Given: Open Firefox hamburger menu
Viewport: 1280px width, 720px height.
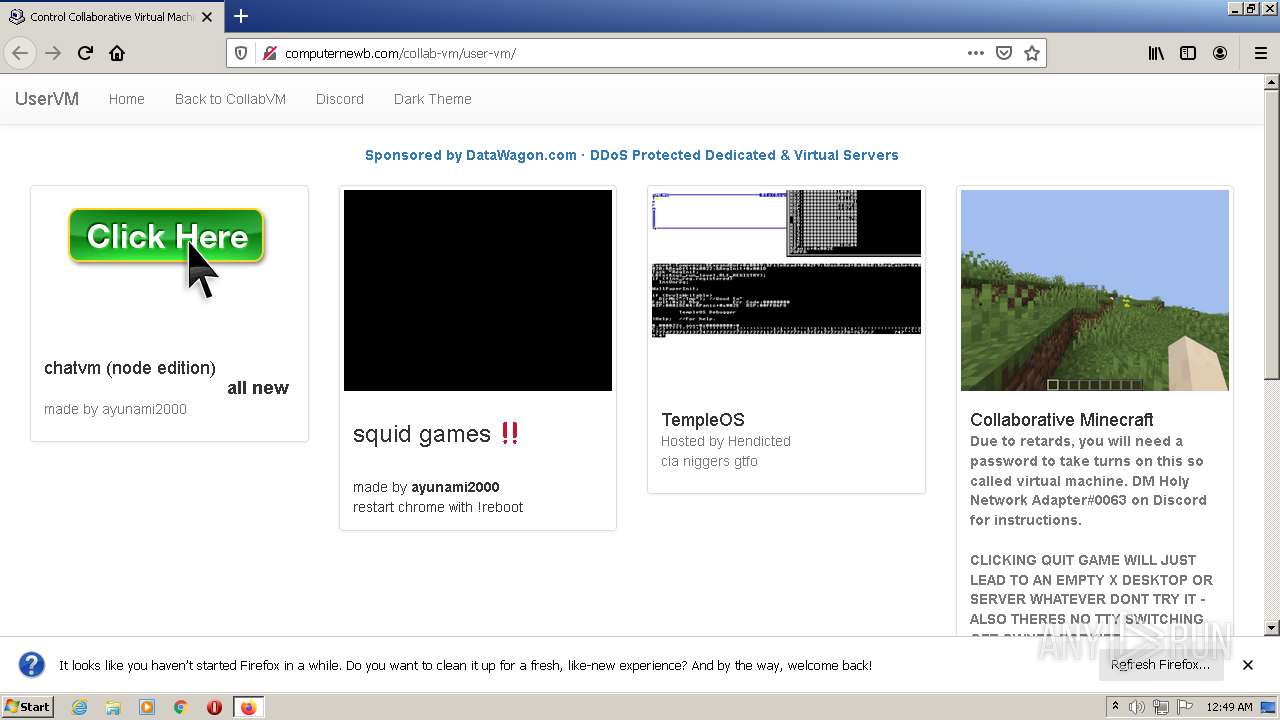Looking at the screenshot, I should (x=1260, y=53).
